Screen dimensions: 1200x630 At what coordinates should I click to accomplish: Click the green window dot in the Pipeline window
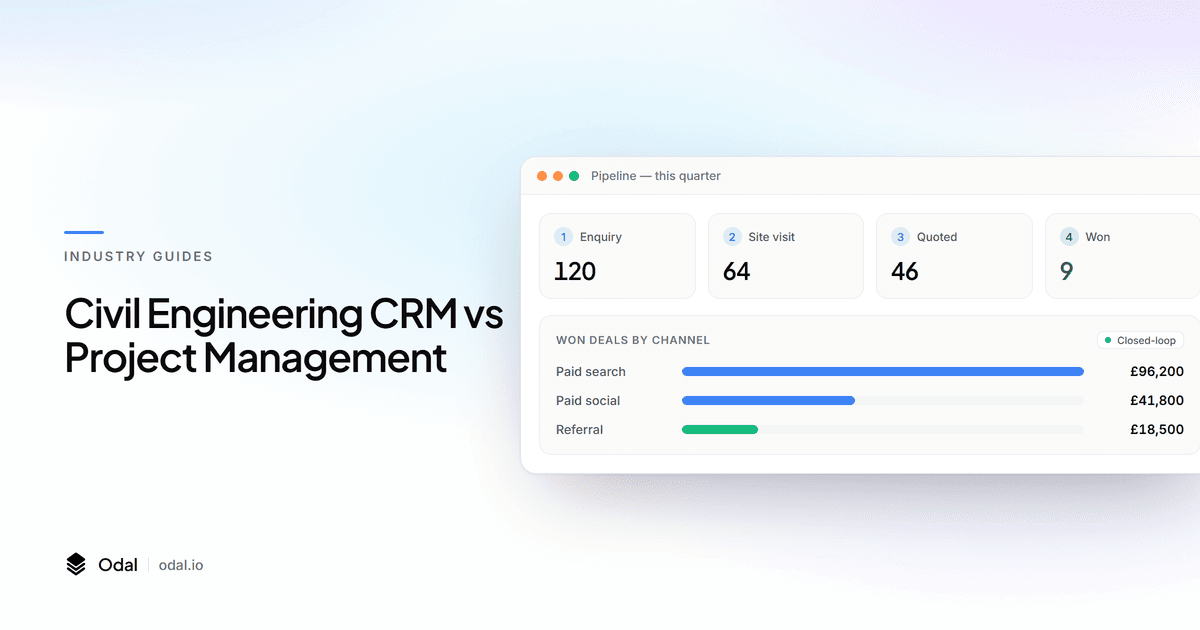coord(574,176)
